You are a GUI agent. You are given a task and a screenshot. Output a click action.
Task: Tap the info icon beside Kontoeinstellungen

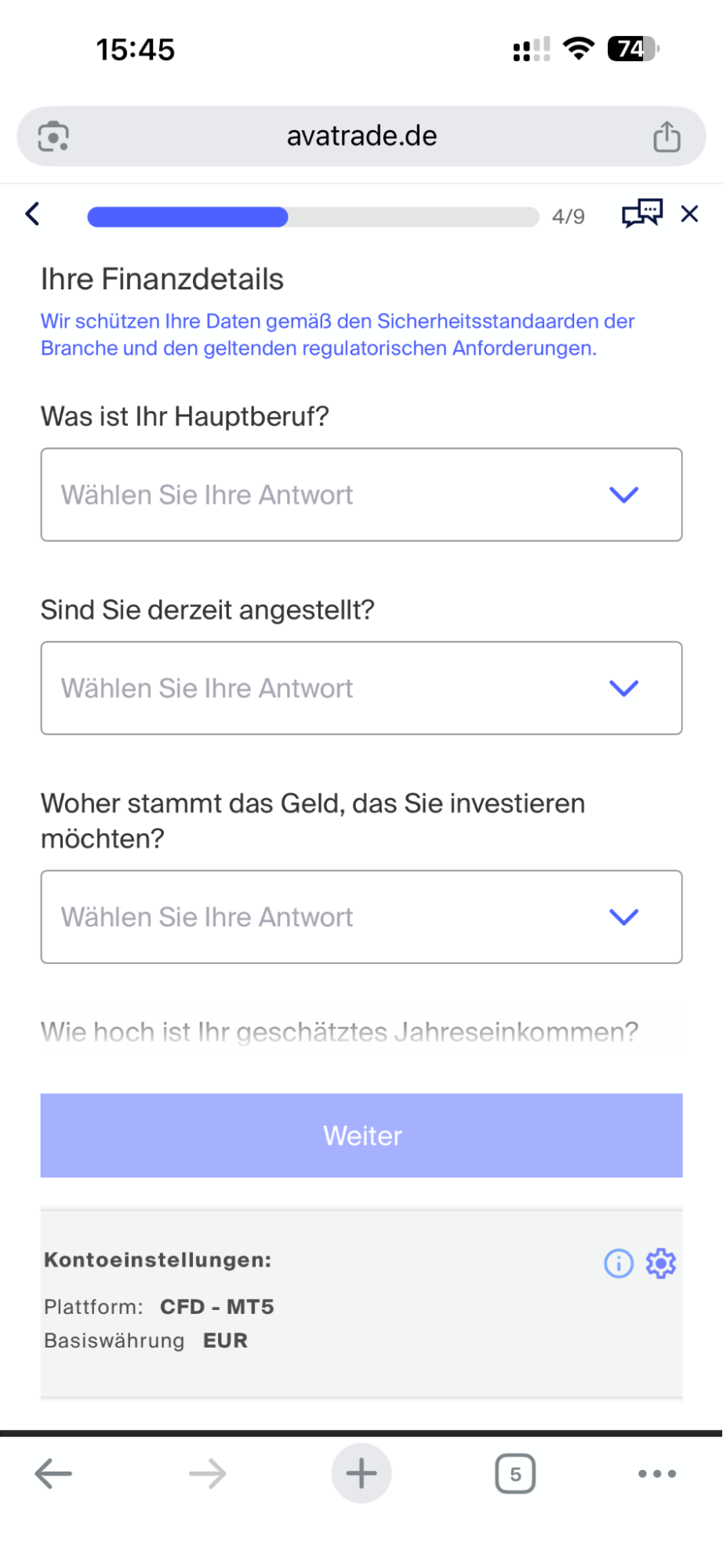619,1264
